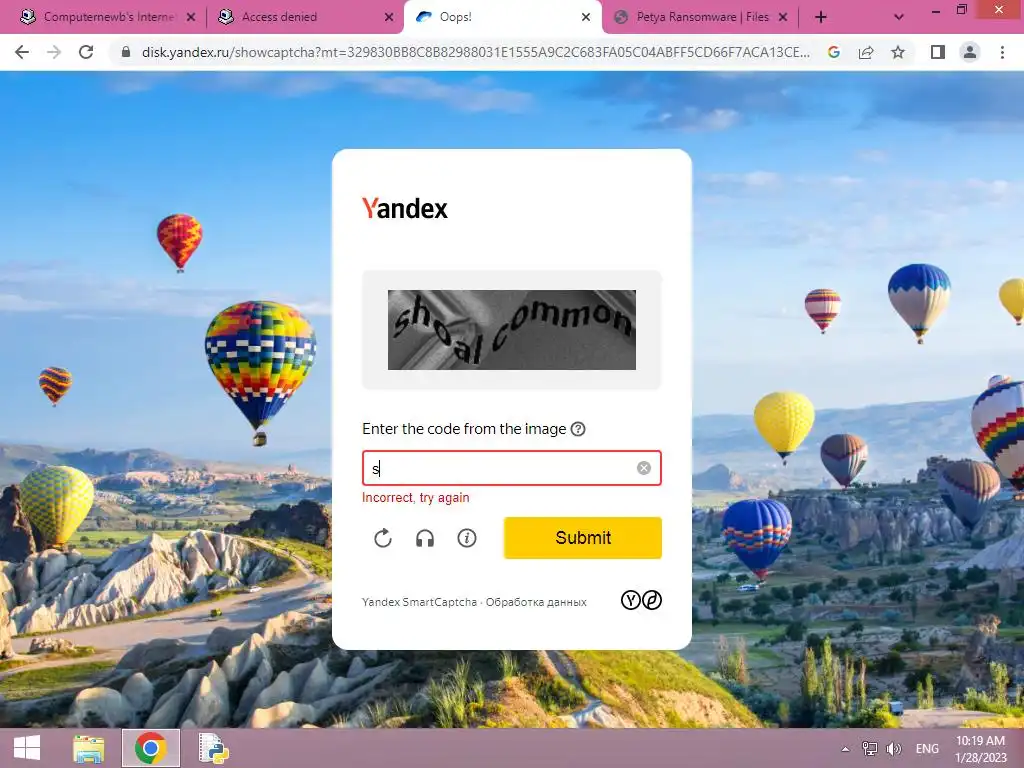Open Google icon in address bar
This screenshot has height=768, width=1024.
tap(834, 52)
